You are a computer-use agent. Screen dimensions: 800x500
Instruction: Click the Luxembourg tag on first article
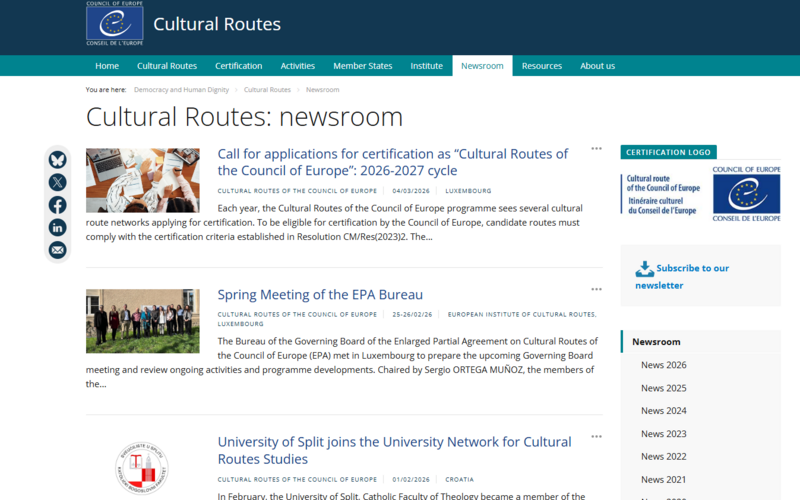[x=468, y=191]
